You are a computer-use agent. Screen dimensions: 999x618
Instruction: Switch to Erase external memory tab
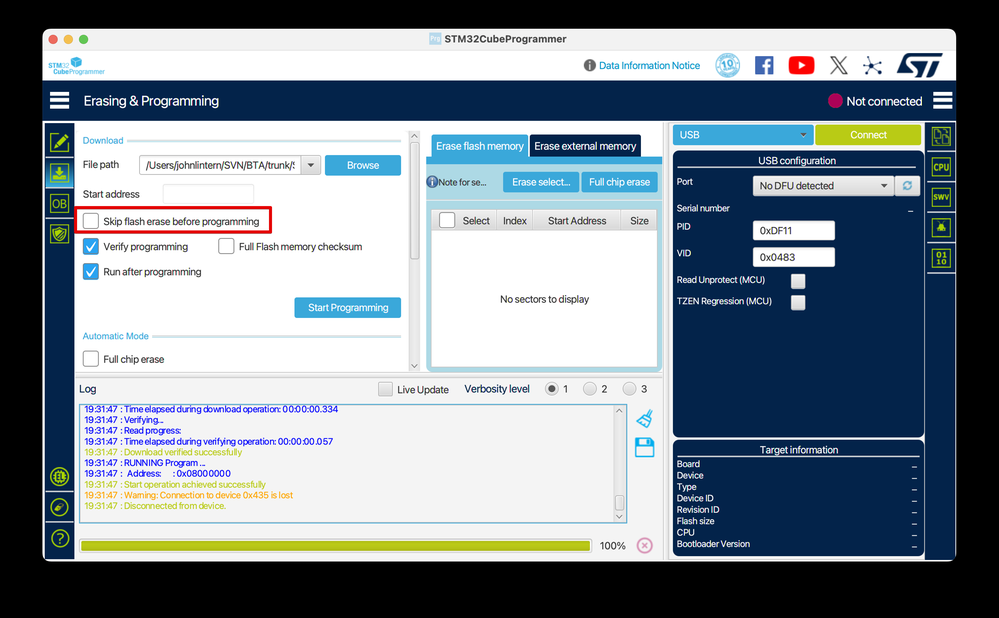pyautogui.click(x=585, y=146)
